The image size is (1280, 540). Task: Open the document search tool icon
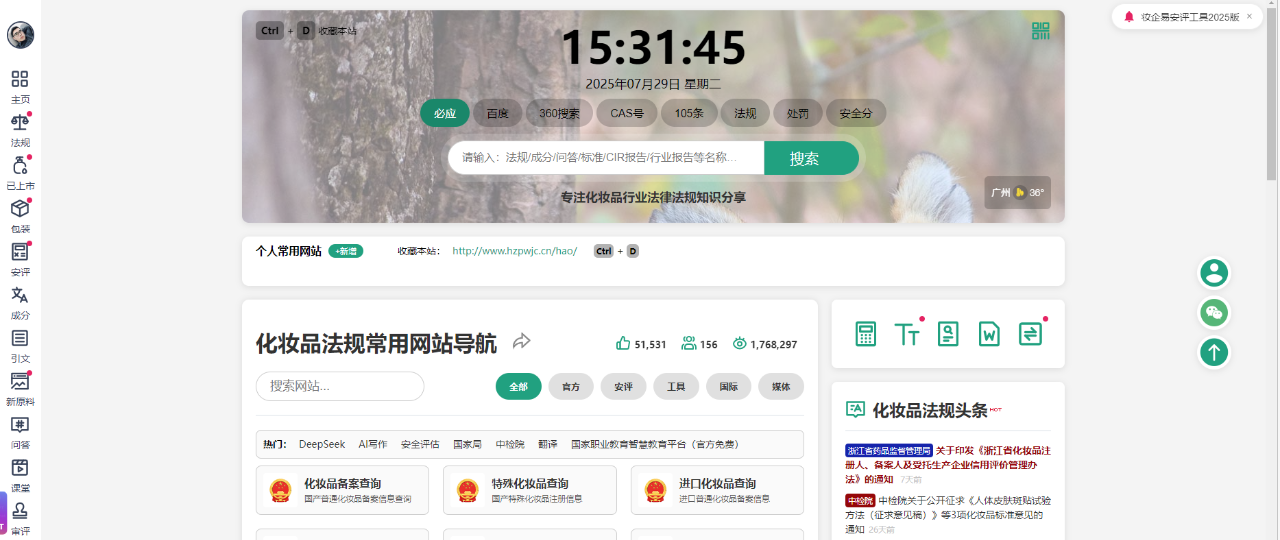pyautogui.click(x=948, y=334)
